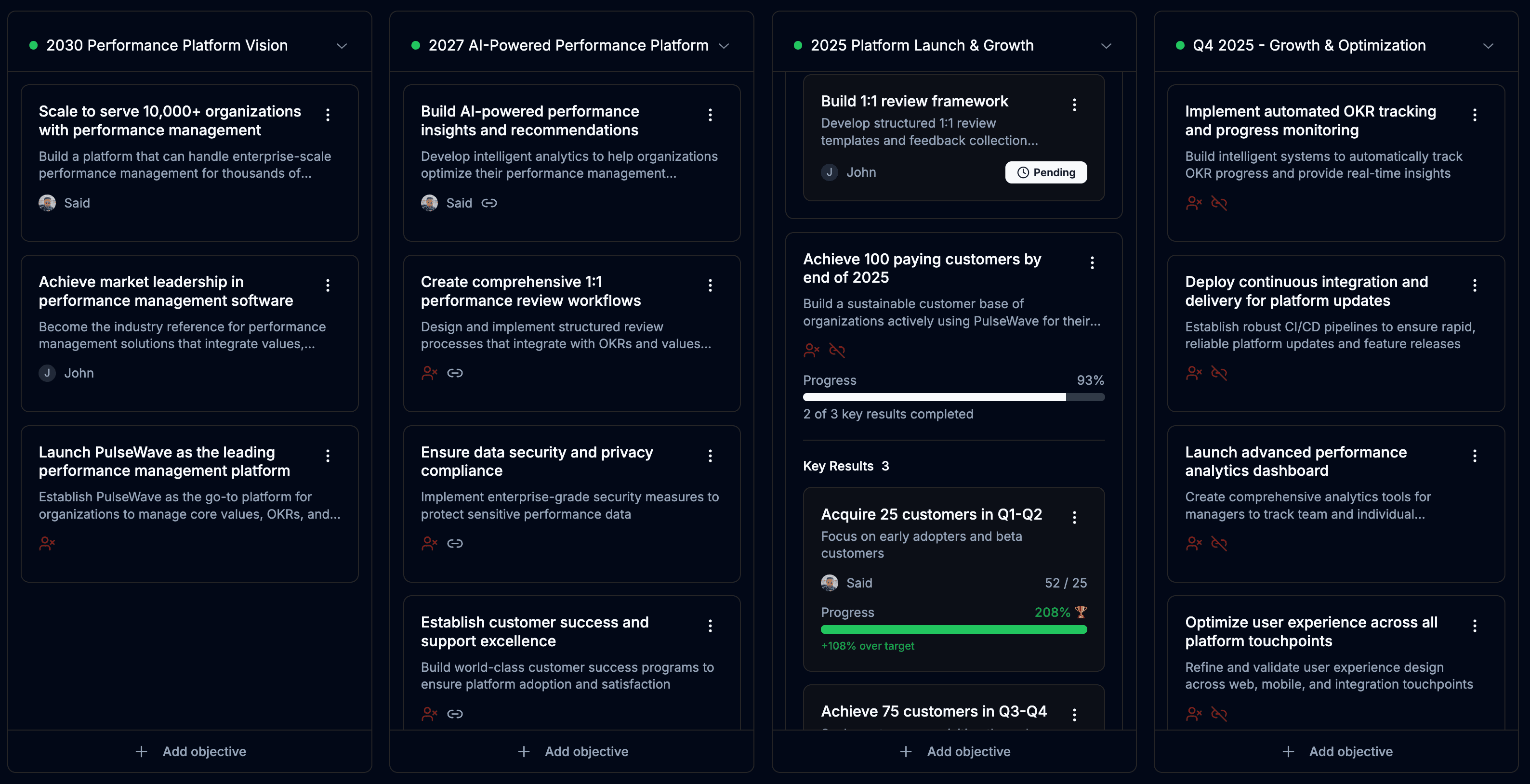Collapse 2025 Platform Launch & Growth chevron
Viewport: 1530px width, 784px height.
(1105, 46)
